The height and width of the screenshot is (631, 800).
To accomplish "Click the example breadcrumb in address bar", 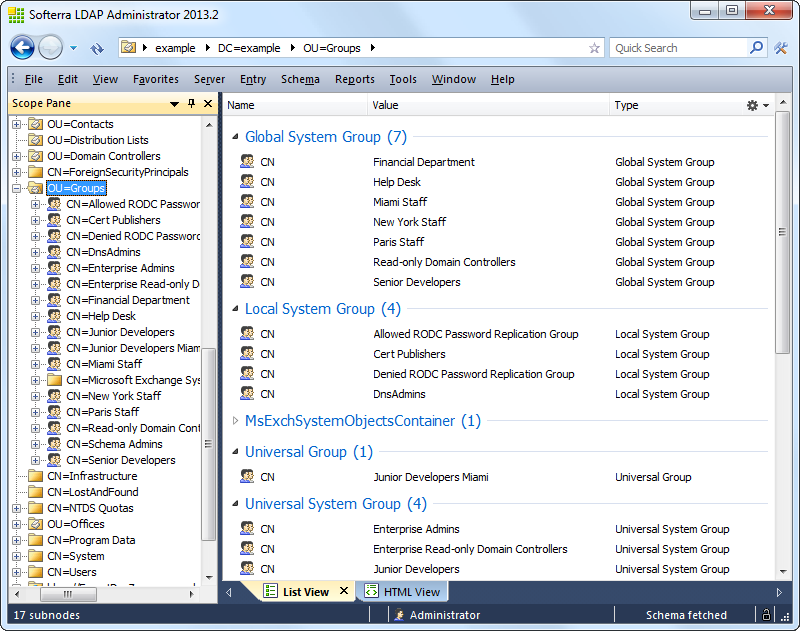I will click(x=175, y=48).
